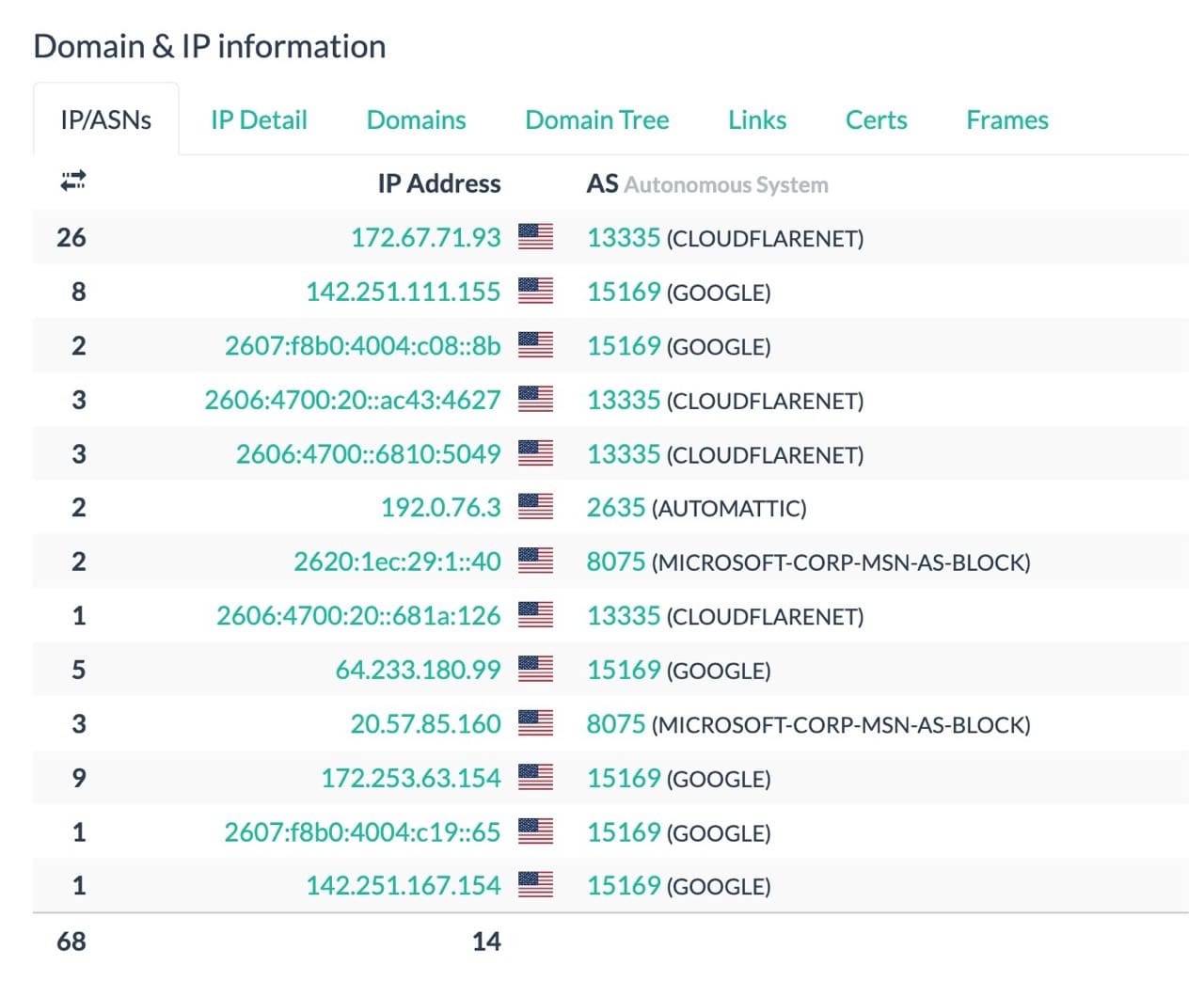This screenshot has height=997, width=1204.
Task: Click the IP Address column header
Action: (439, 183)
